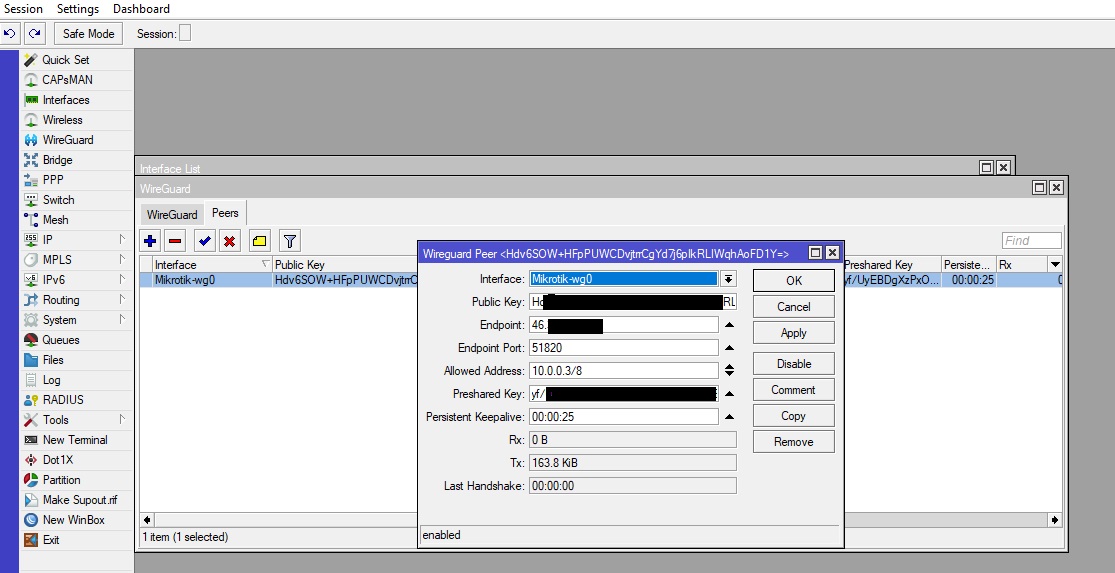Click the Find search box
This screenshot has width=1115, height=573.
coord(1032,240)
